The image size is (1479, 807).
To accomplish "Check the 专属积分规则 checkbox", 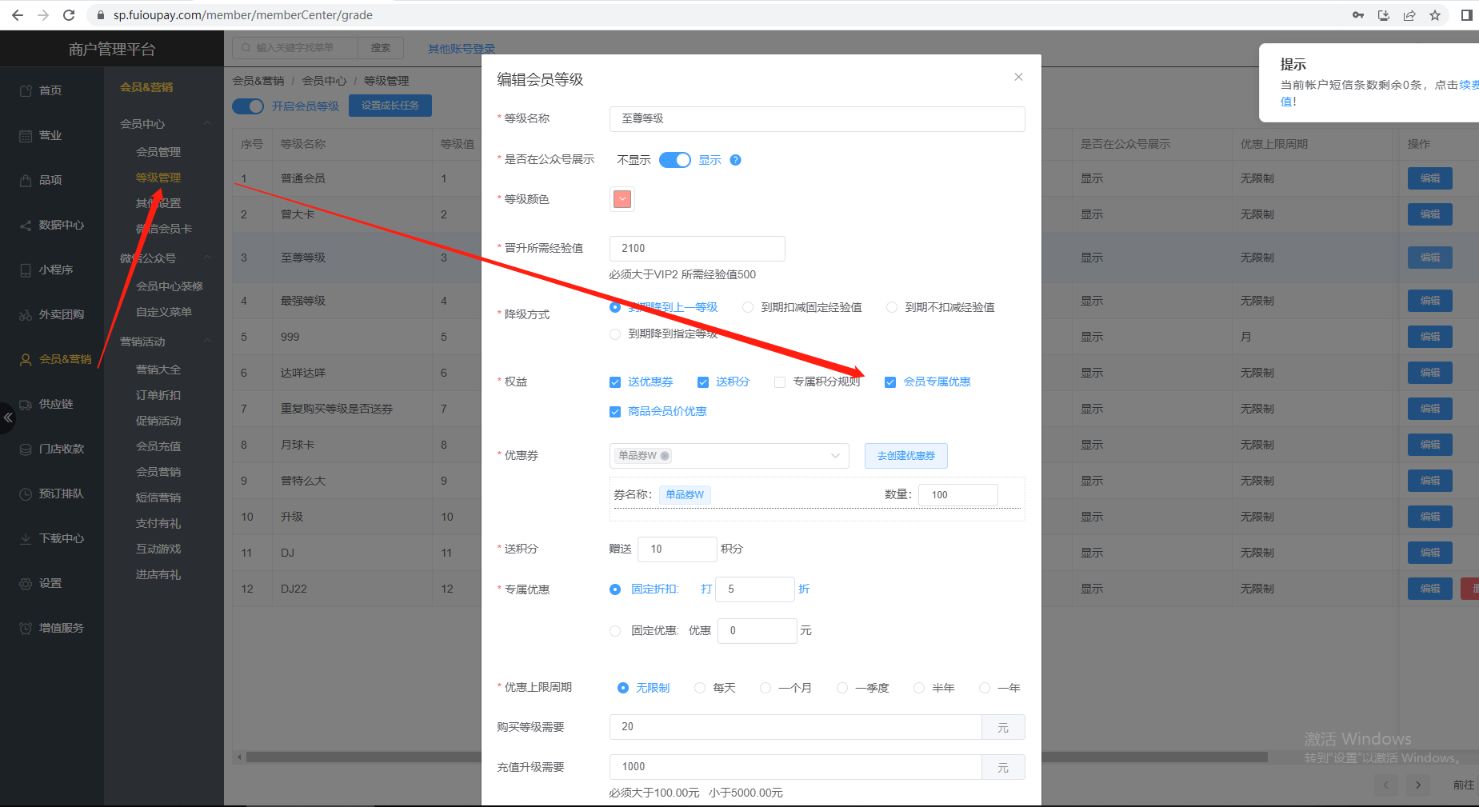I will pos(780,382).
